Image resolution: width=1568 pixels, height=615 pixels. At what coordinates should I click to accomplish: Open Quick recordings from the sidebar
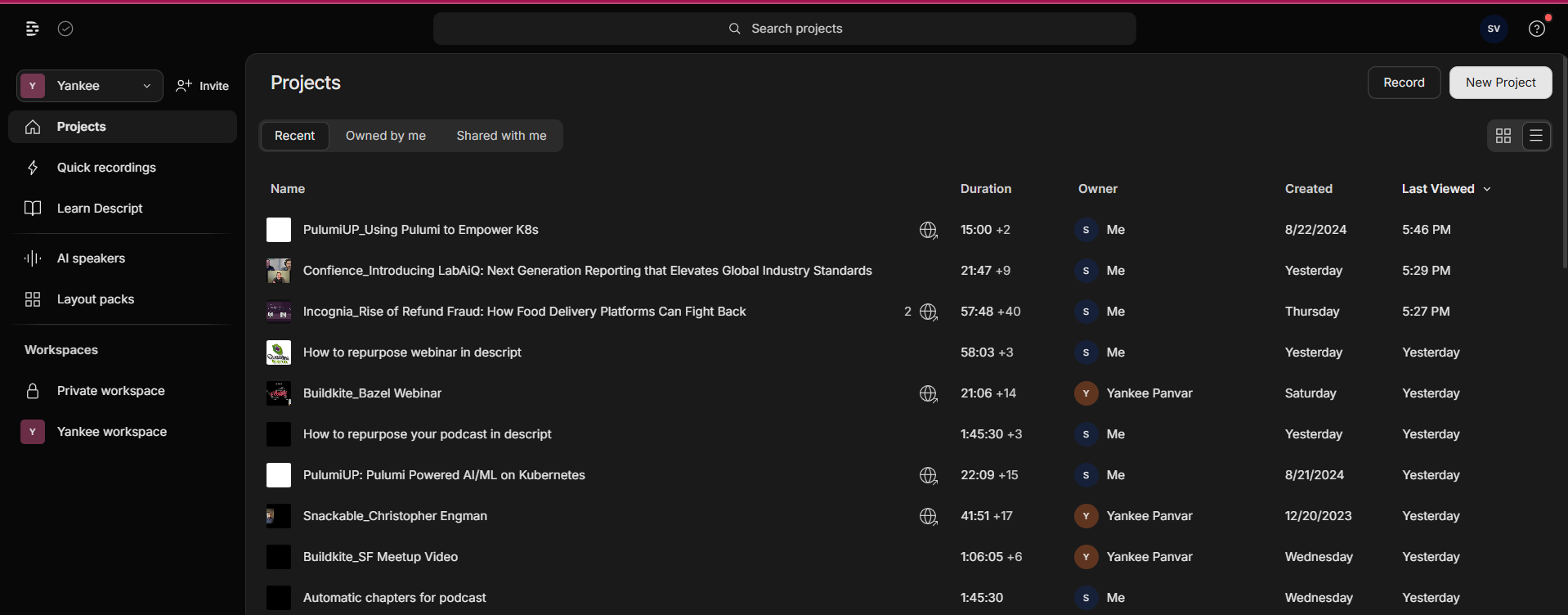(106, 168)
